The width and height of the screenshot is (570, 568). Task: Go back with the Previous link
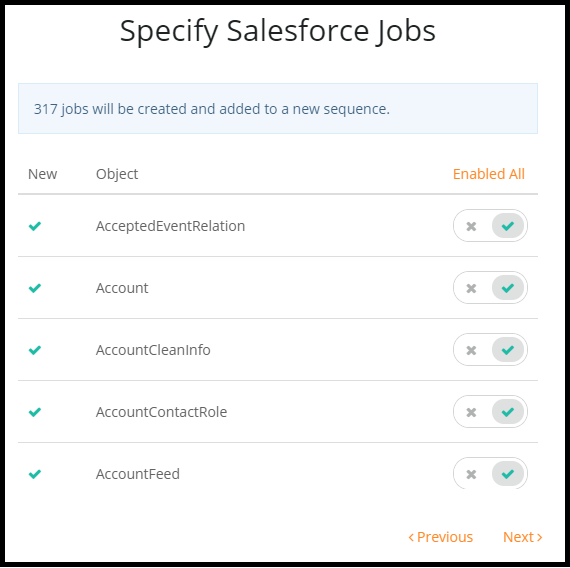tap(441, 537)
